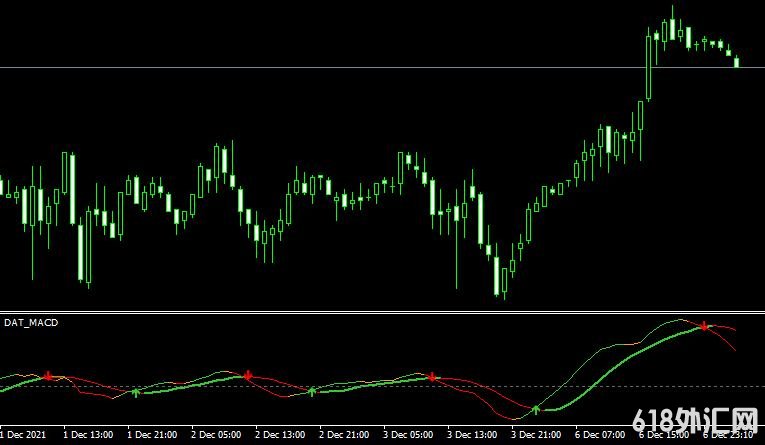Image resolution: width=765 pixels, height=445 pixels.
Task: Select the red arrow above the 2 Dec 13:00 label
Action: point(248,375)
